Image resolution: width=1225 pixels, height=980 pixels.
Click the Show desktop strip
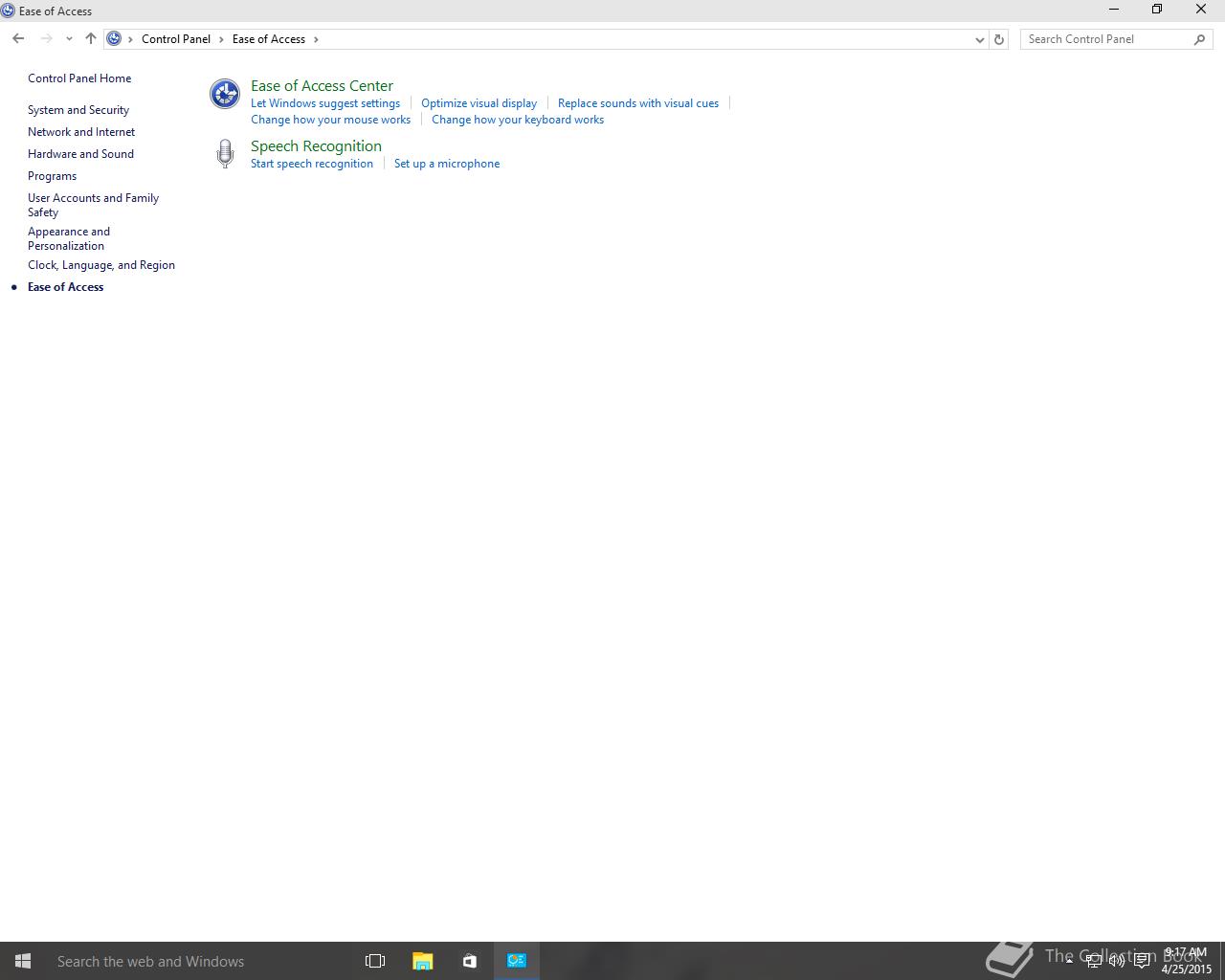click(1222, 961)
